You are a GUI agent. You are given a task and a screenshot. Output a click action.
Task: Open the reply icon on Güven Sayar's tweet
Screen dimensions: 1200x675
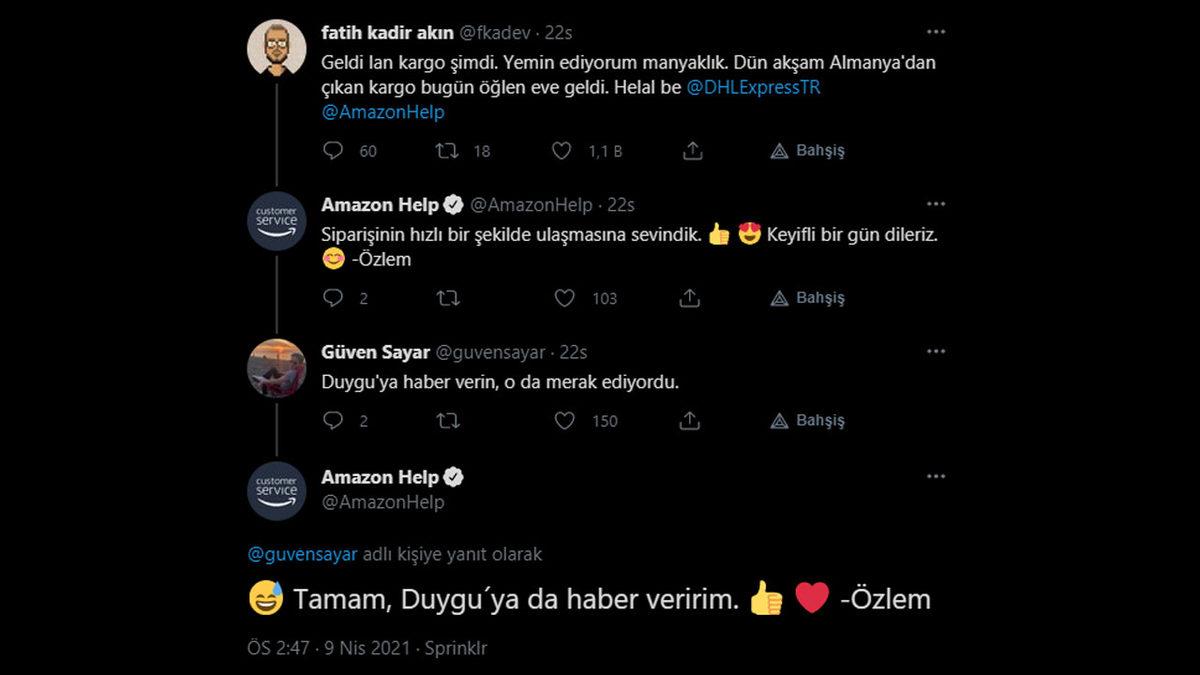(331, 420)
